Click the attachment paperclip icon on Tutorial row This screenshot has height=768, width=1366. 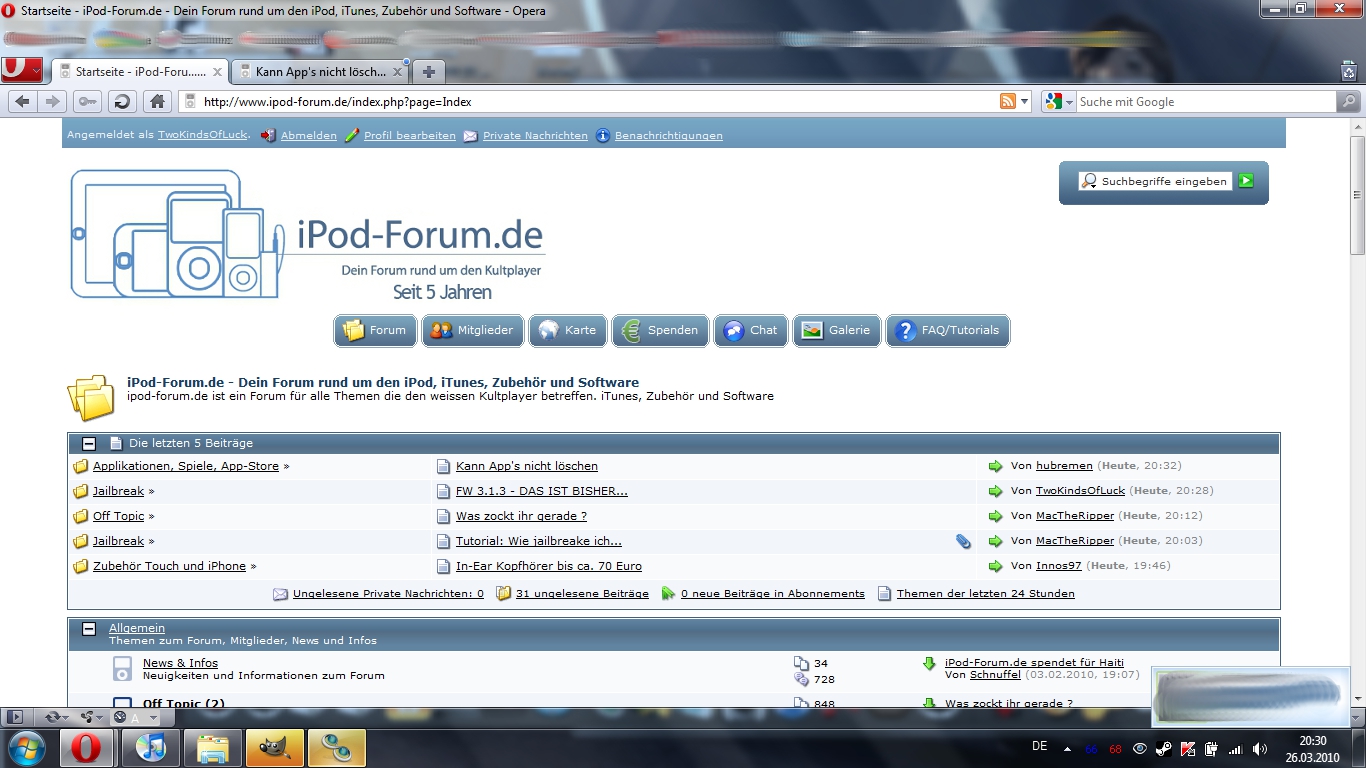pyautogui.click(x=963, y=541)
